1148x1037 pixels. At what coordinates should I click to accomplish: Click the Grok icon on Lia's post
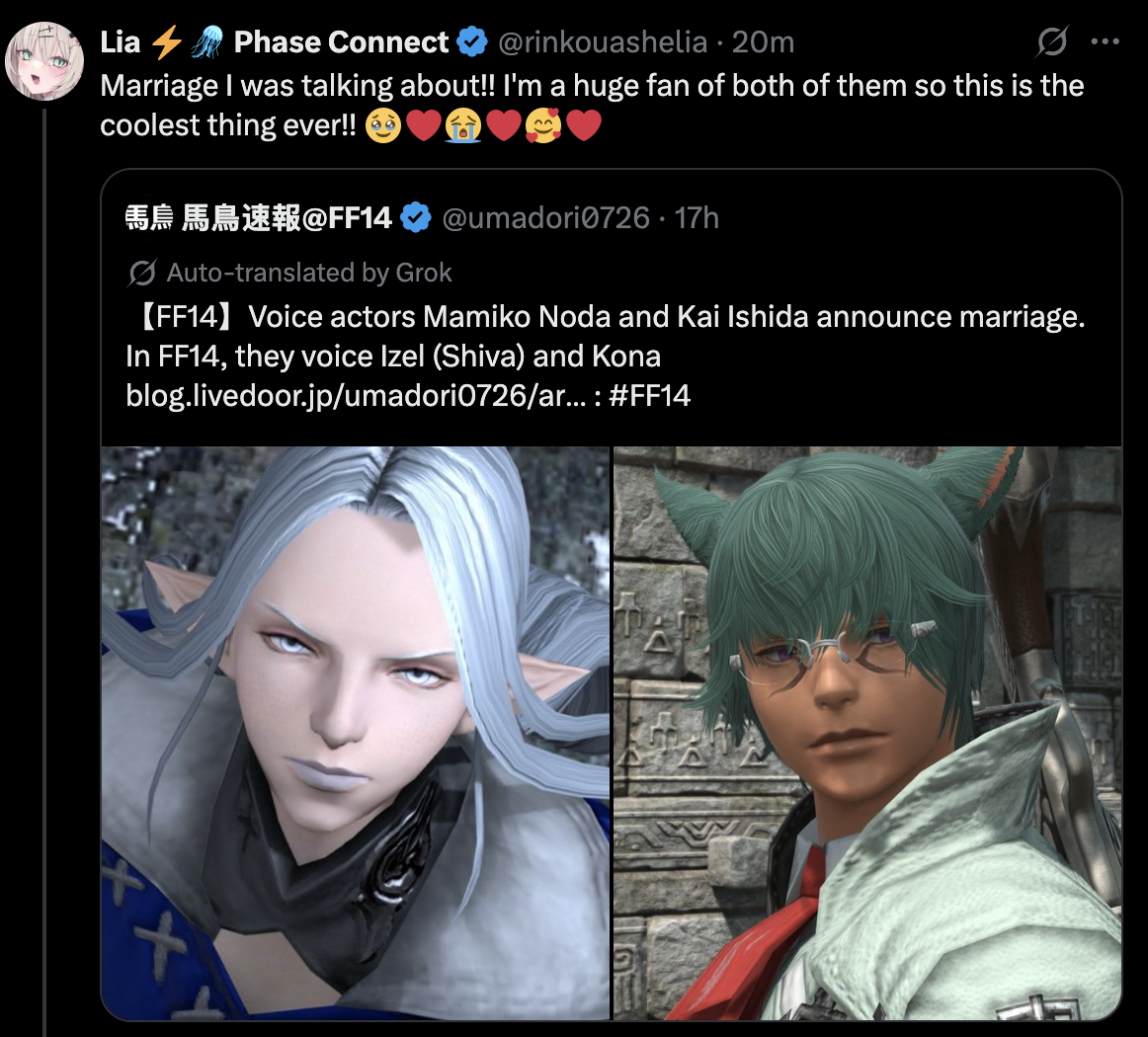click(x=1052, y=41)
